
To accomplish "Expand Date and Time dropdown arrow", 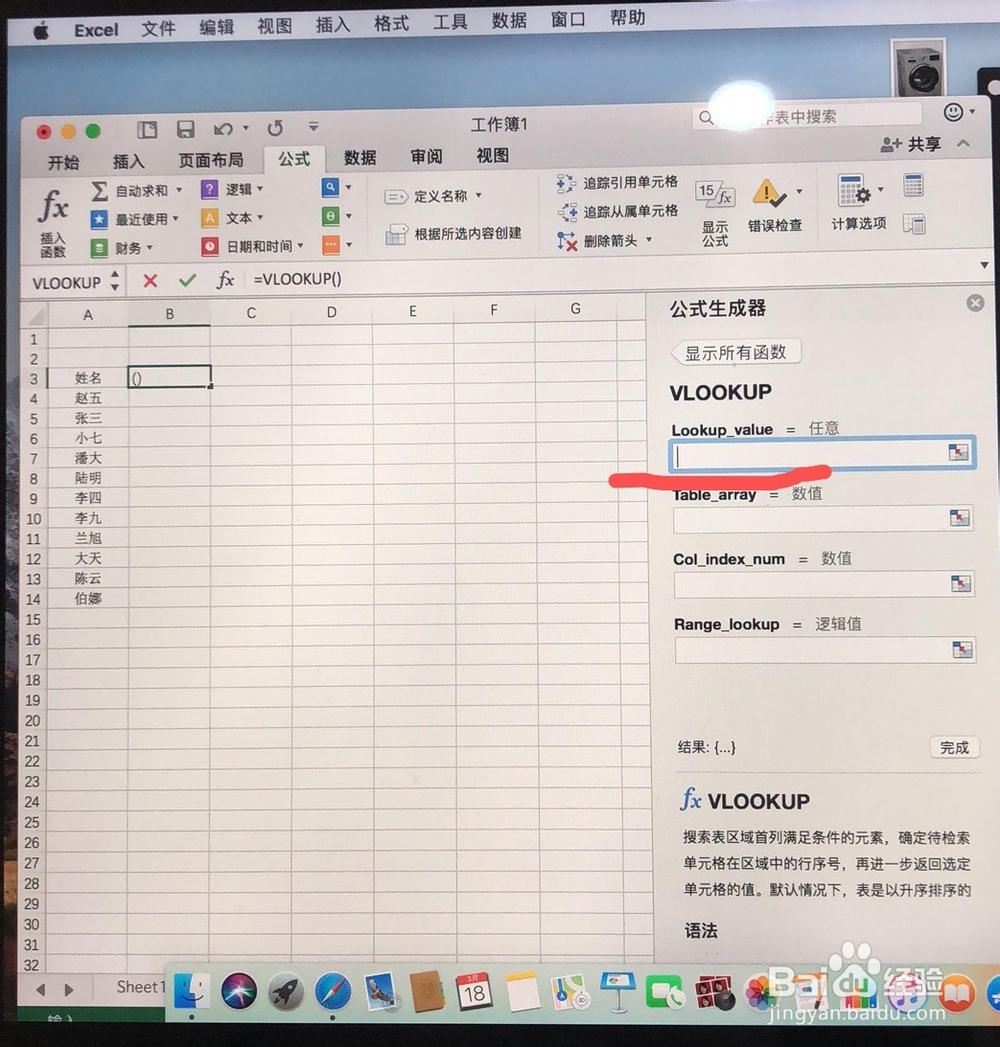I will pos(301,246).
